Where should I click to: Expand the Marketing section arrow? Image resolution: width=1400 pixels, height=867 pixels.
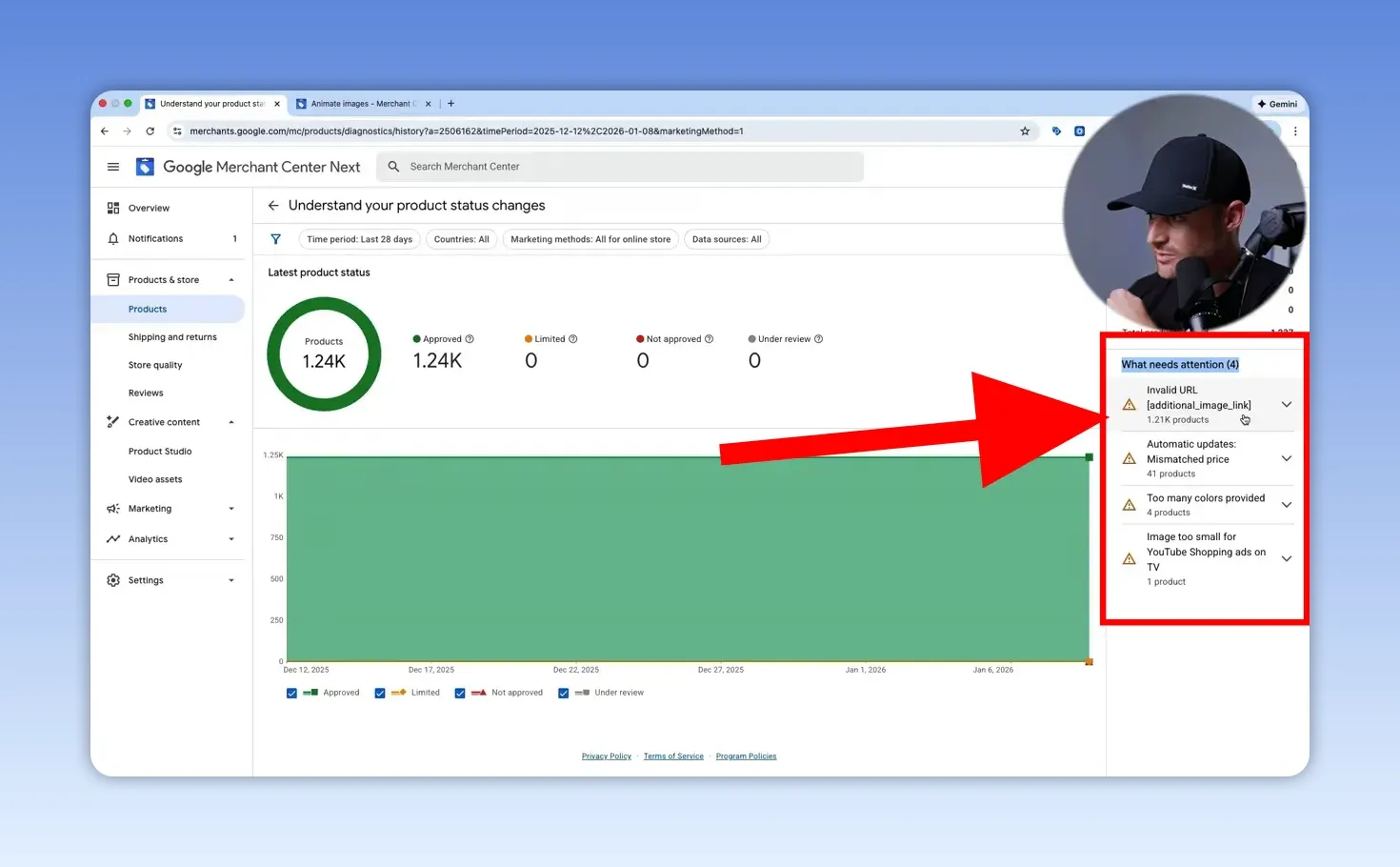231,509
